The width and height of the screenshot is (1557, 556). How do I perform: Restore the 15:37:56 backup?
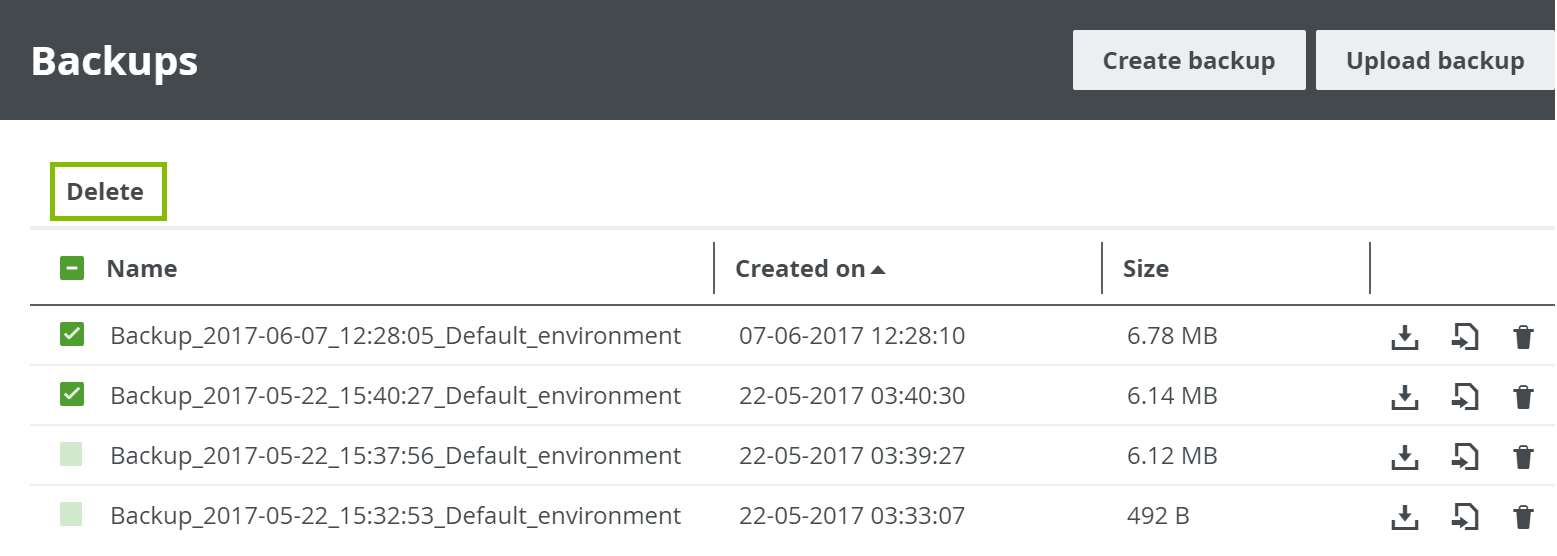(1465, 458)
